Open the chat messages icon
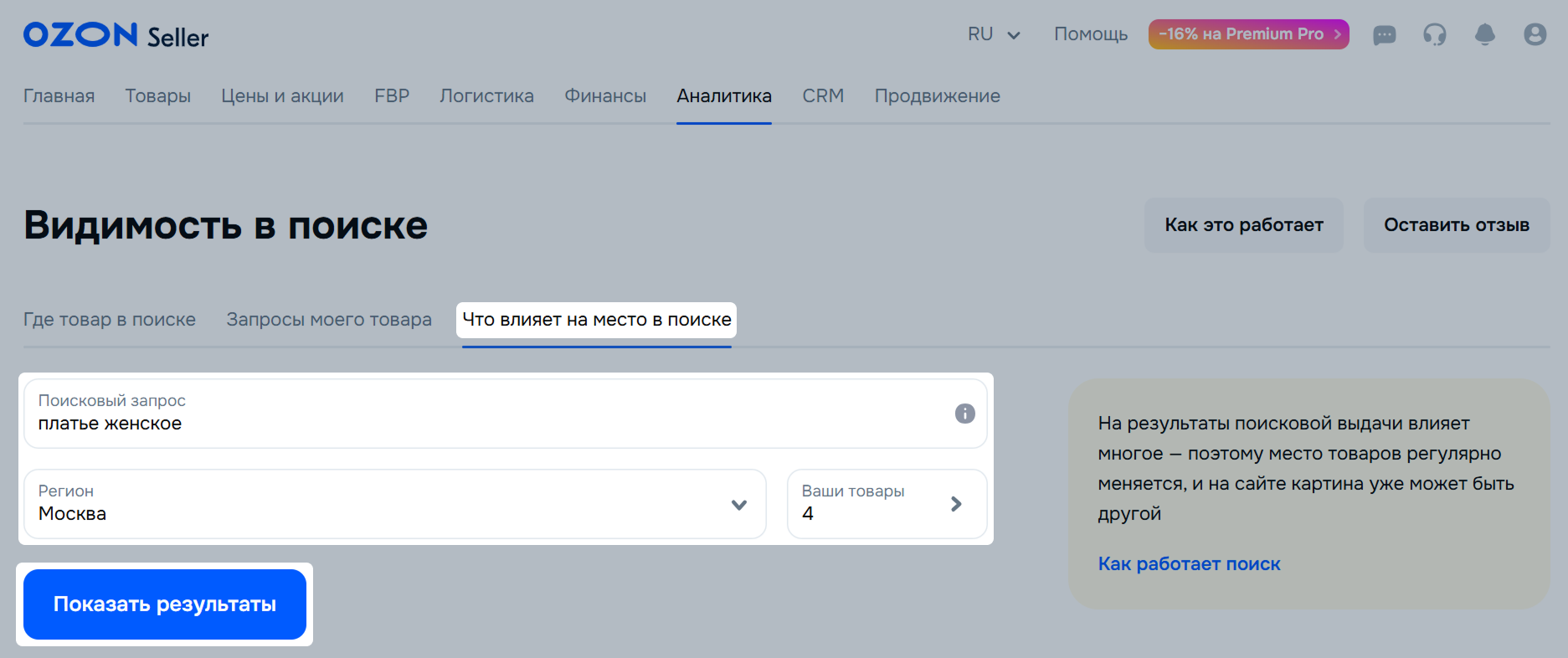Screen dimensions: 1568x658 [1384, 34]
